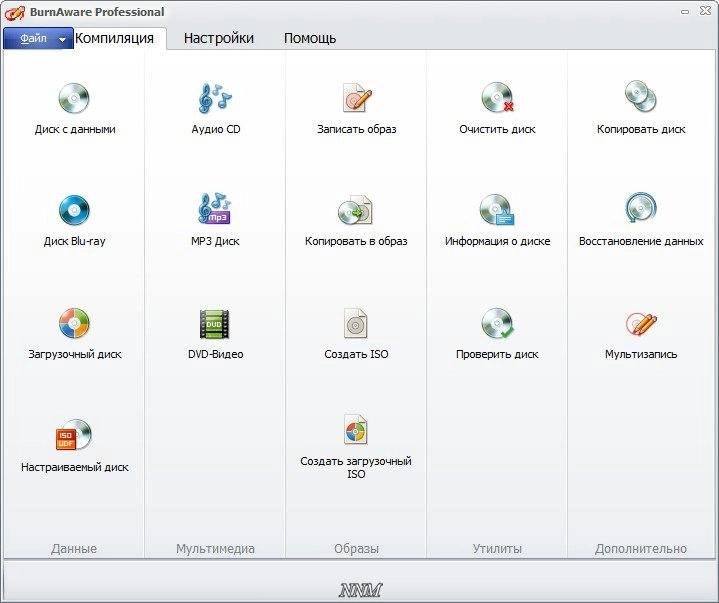Click the Образы column heading
719x603 pixels.
click(356, 548)
